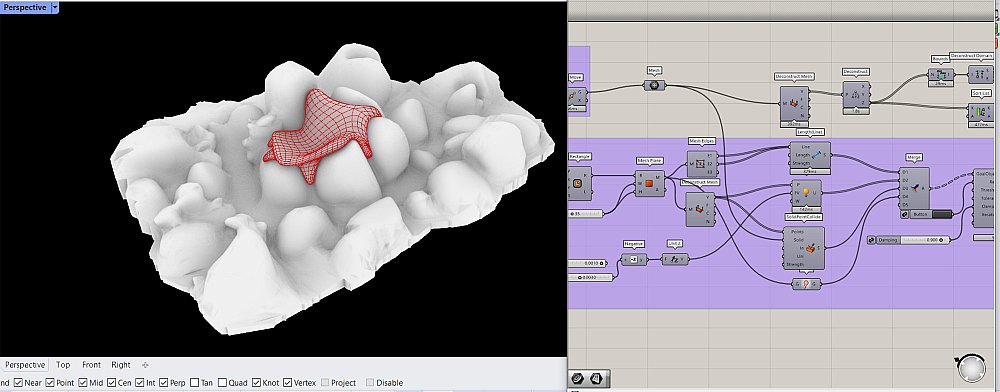This screenshot has height=392, width=1000.
Task: Click the Merge component icon
Action: [916, 187]
